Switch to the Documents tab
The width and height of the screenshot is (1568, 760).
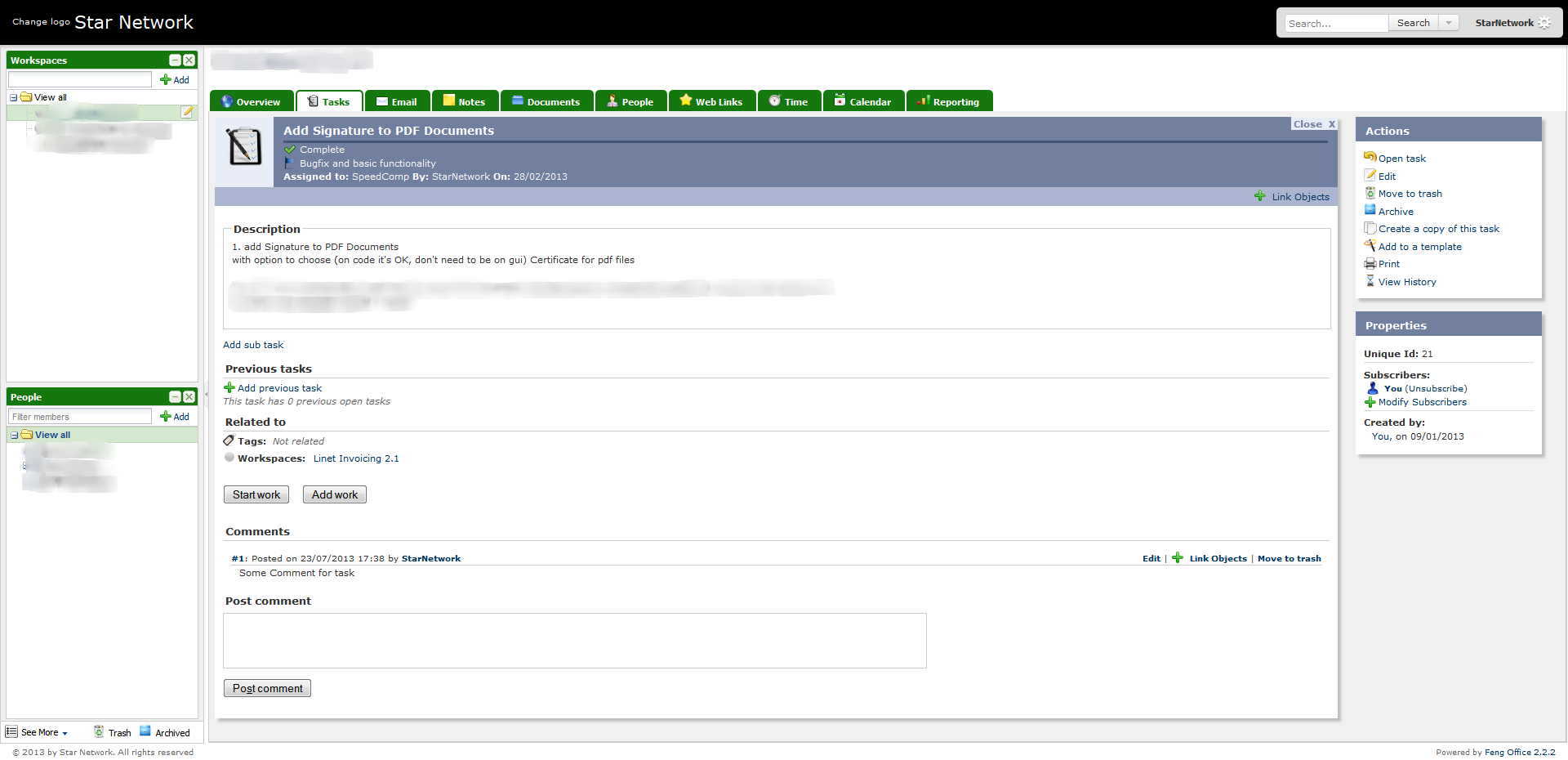point(546,101)
